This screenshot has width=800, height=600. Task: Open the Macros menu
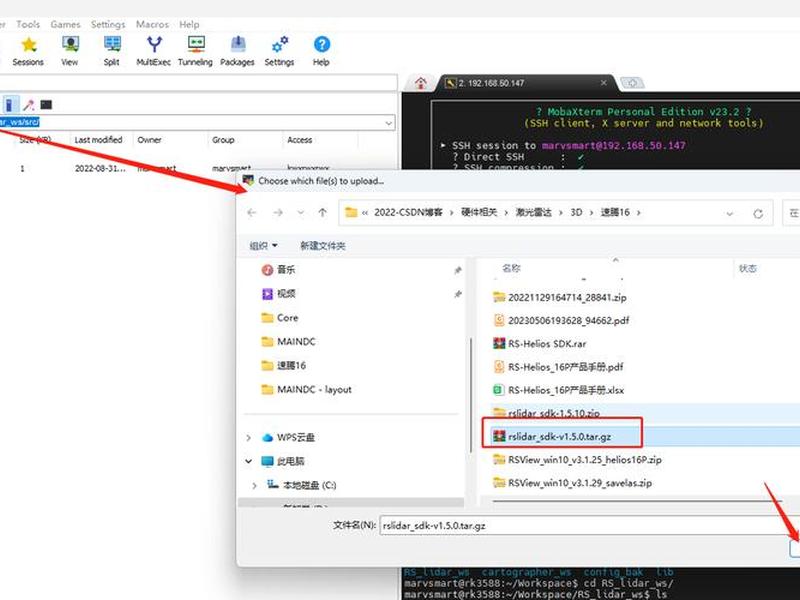(152, 24)
